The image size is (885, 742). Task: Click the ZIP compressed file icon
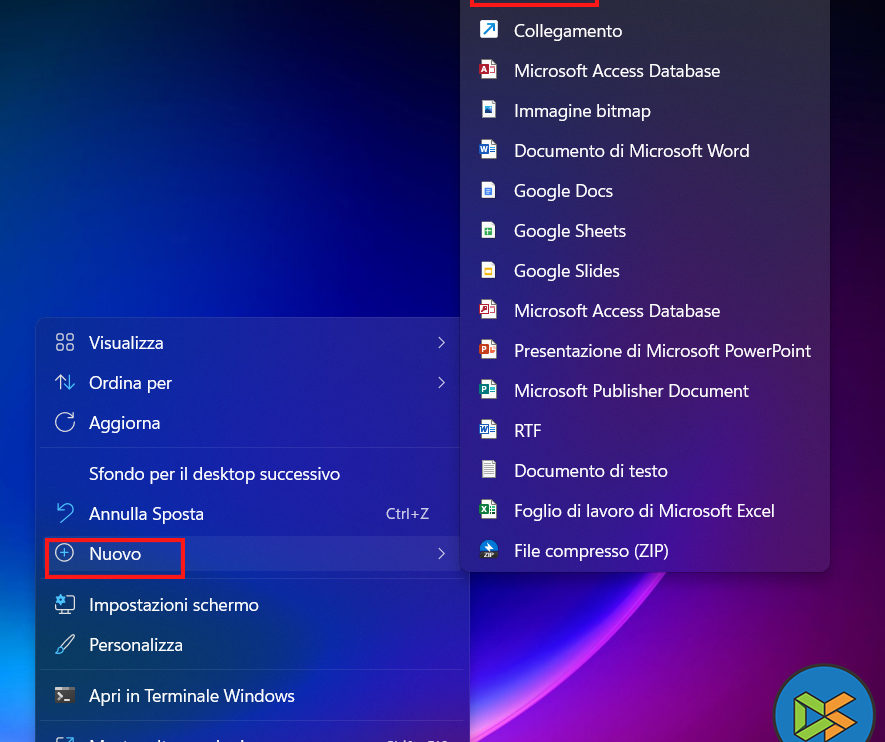(x=488, y=550)
